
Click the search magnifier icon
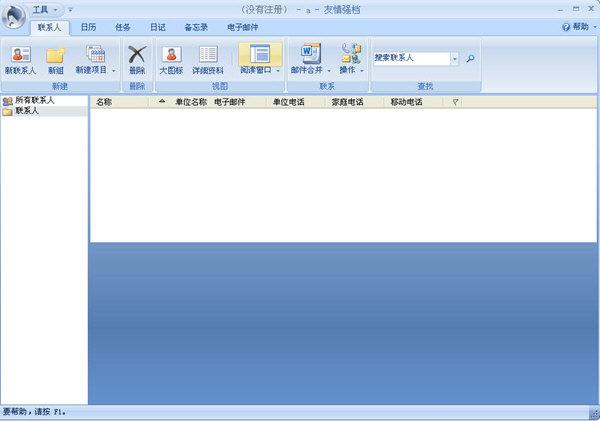tap(470, 59)
